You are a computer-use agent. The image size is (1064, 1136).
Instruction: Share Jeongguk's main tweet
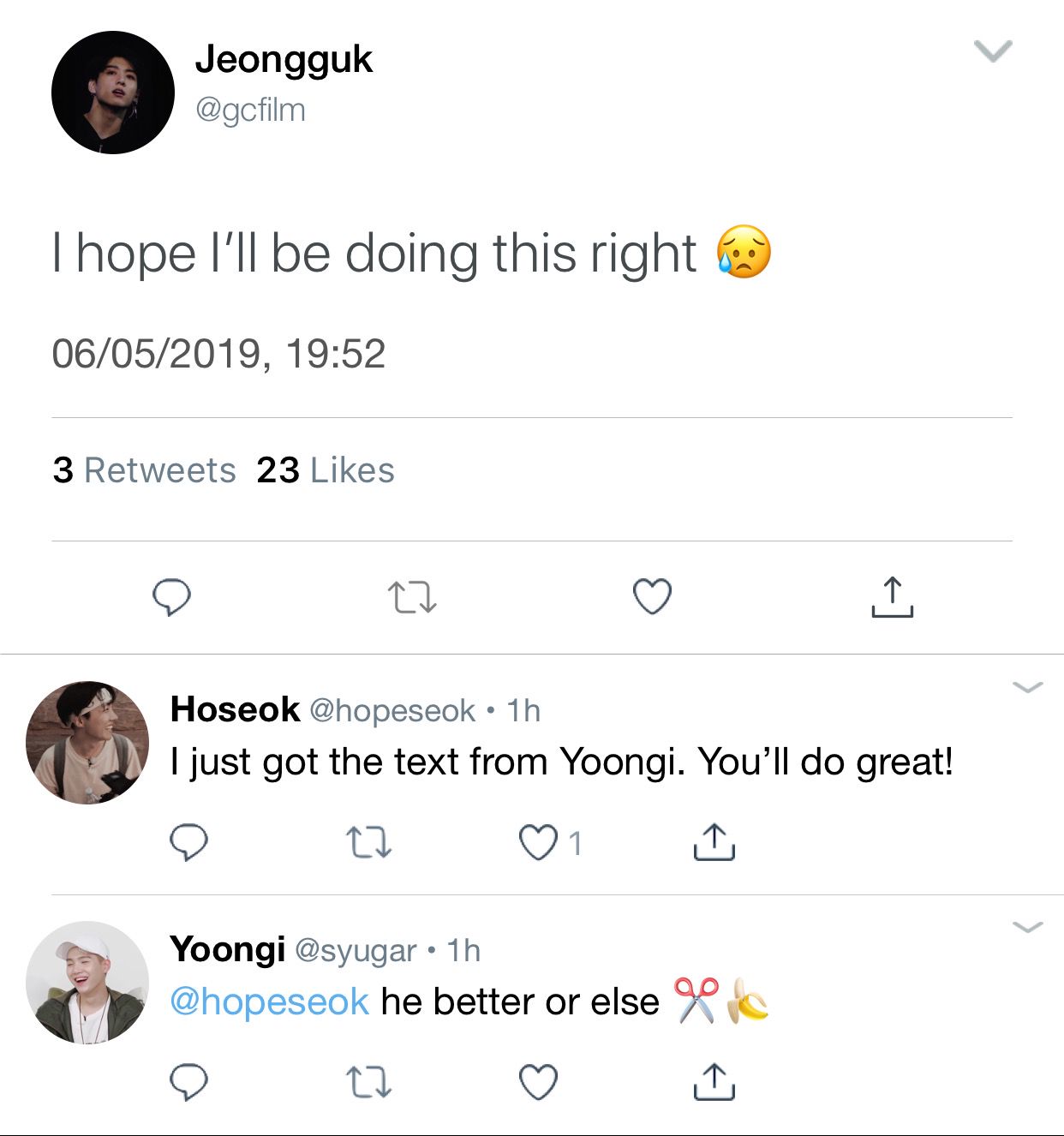(892, 597)
